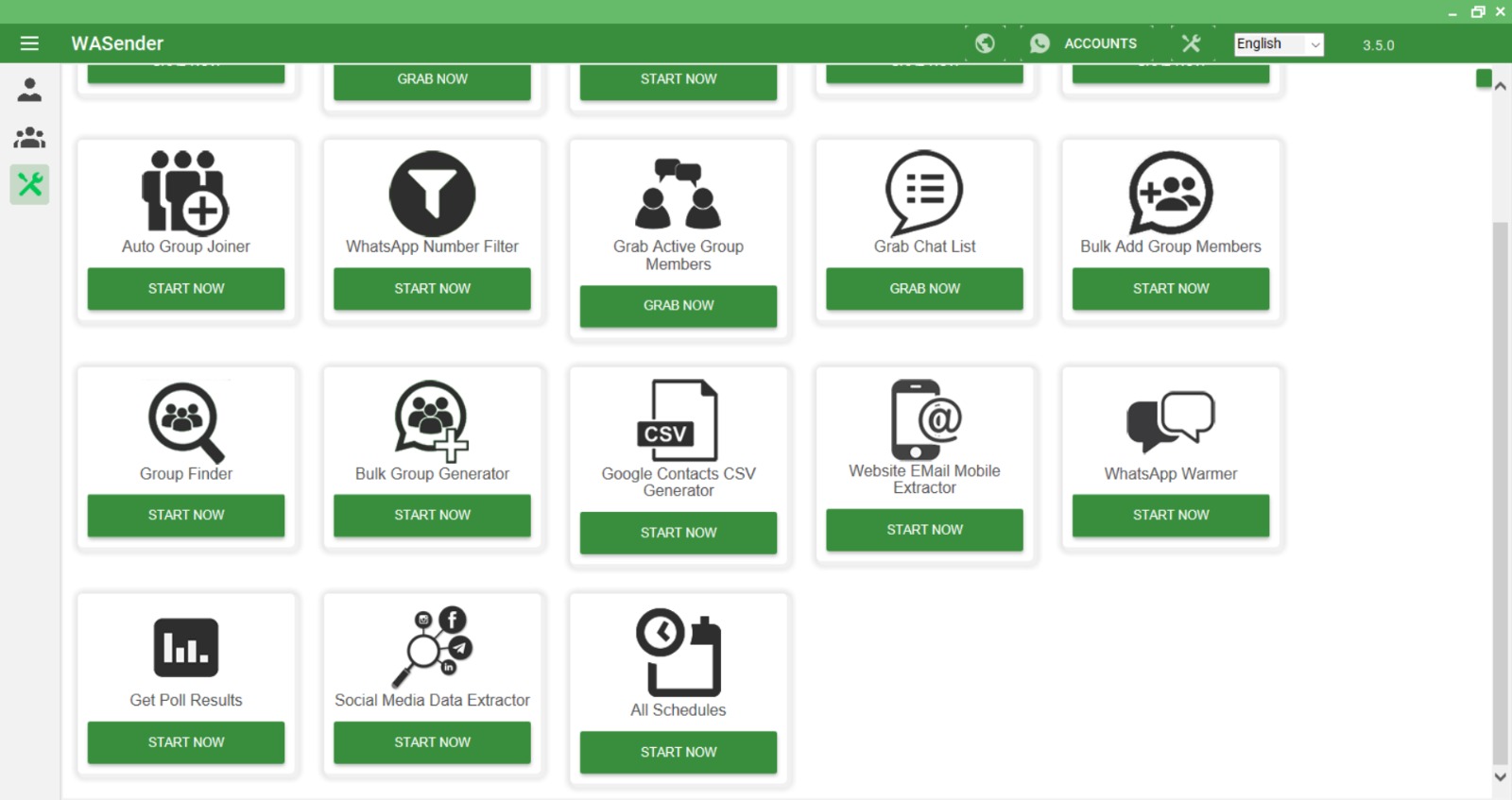Click the WhatsApp Warmer chat bubbles icon
This screenshot has height=800, width=1512.
click(1171, 421)
